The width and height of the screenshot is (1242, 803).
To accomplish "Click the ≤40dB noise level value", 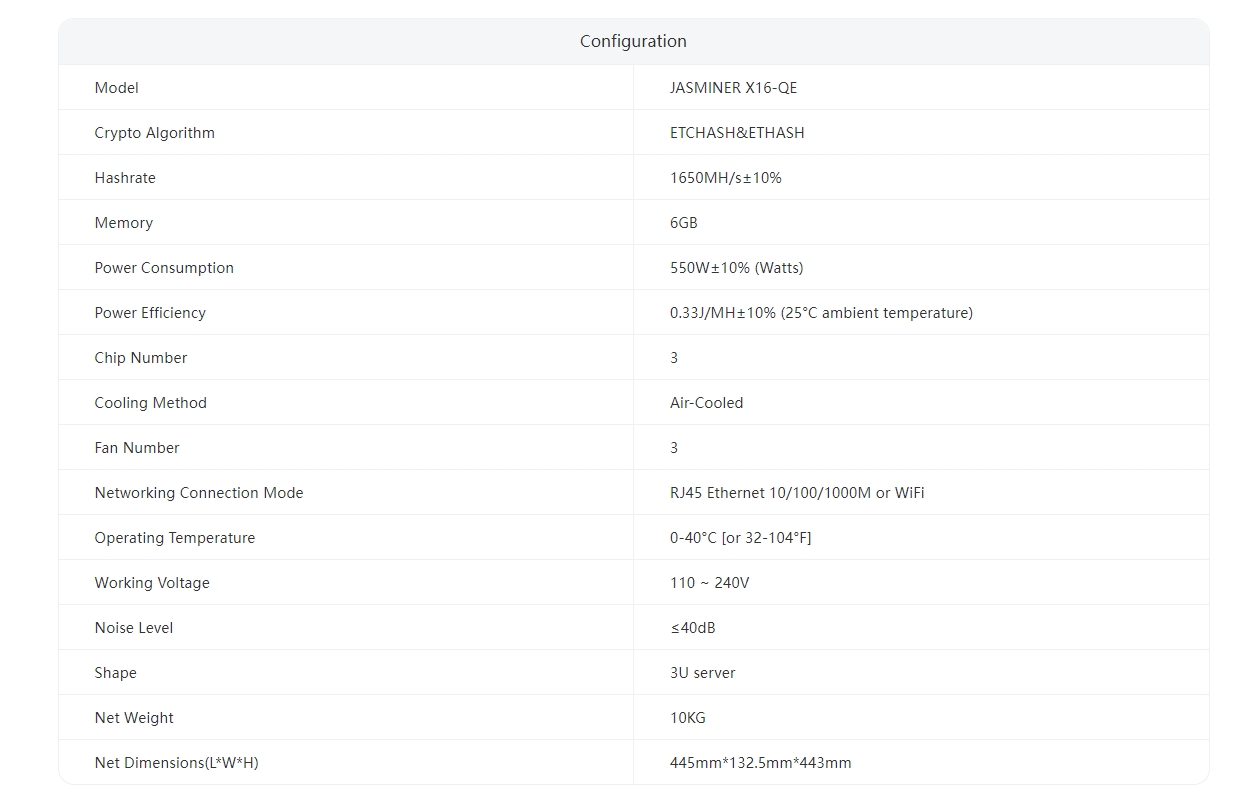I will click(692, 628).
